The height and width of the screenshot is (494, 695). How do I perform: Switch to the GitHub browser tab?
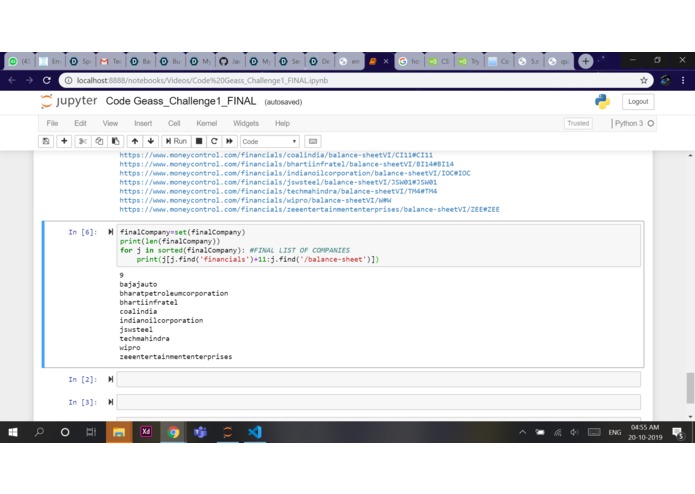point(230,61)
